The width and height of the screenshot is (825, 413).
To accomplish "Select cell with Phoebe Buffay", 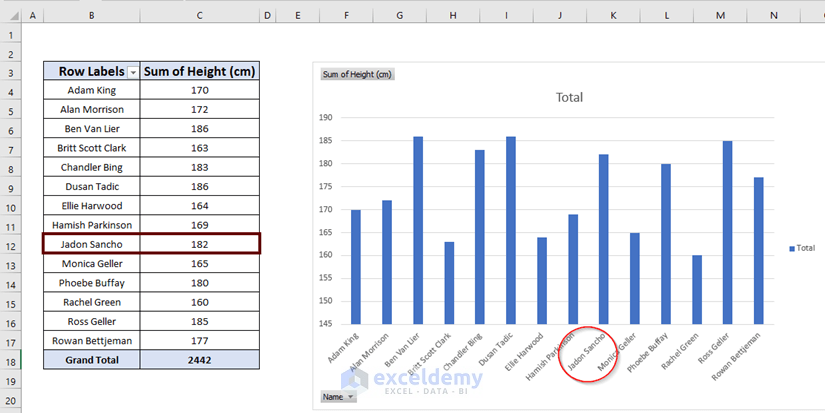I will click(x=92, y=283).
